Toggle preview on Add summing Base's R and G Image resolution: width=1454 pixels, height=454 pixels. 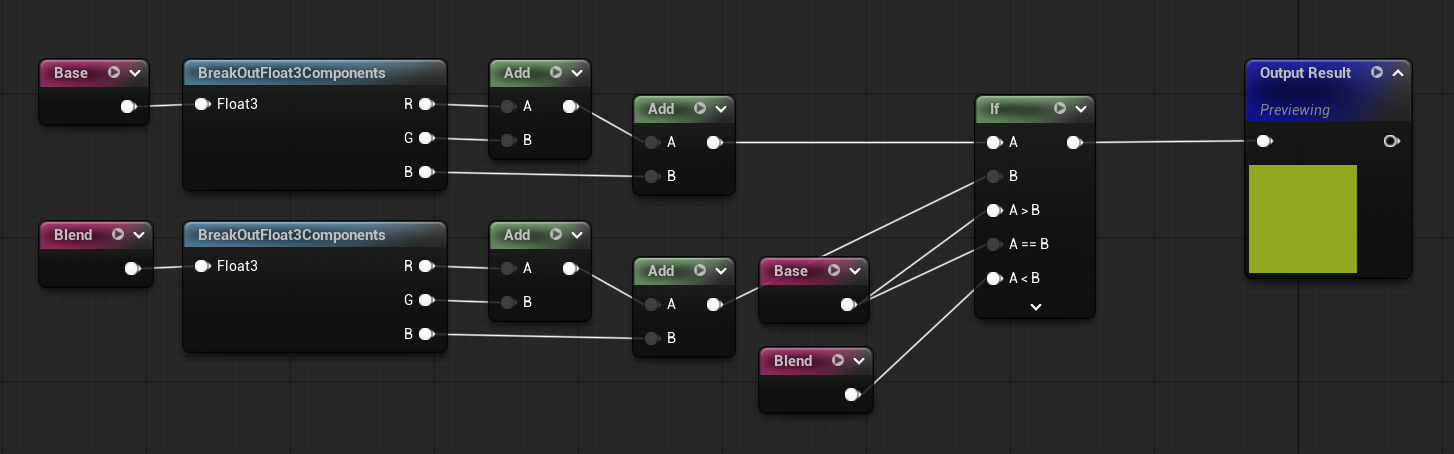click(556, 73)
